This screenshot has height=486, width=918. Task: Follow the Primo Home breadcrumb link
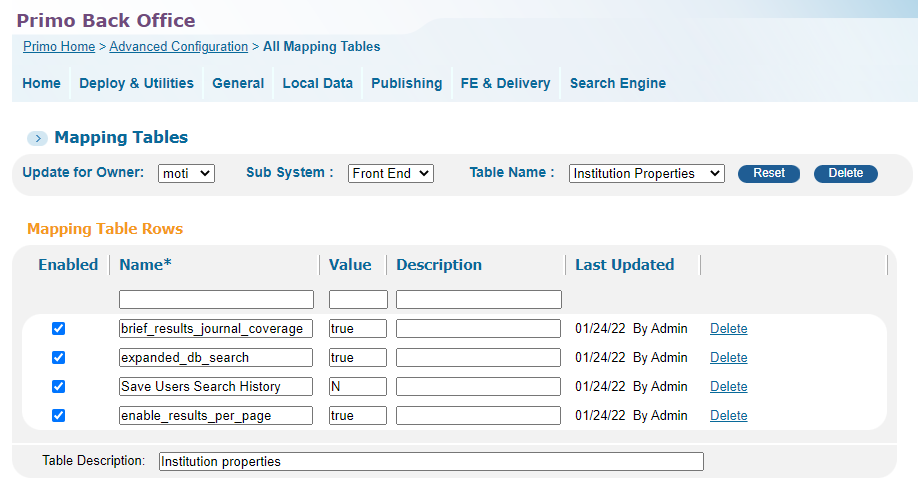click(x=59, y=46)
